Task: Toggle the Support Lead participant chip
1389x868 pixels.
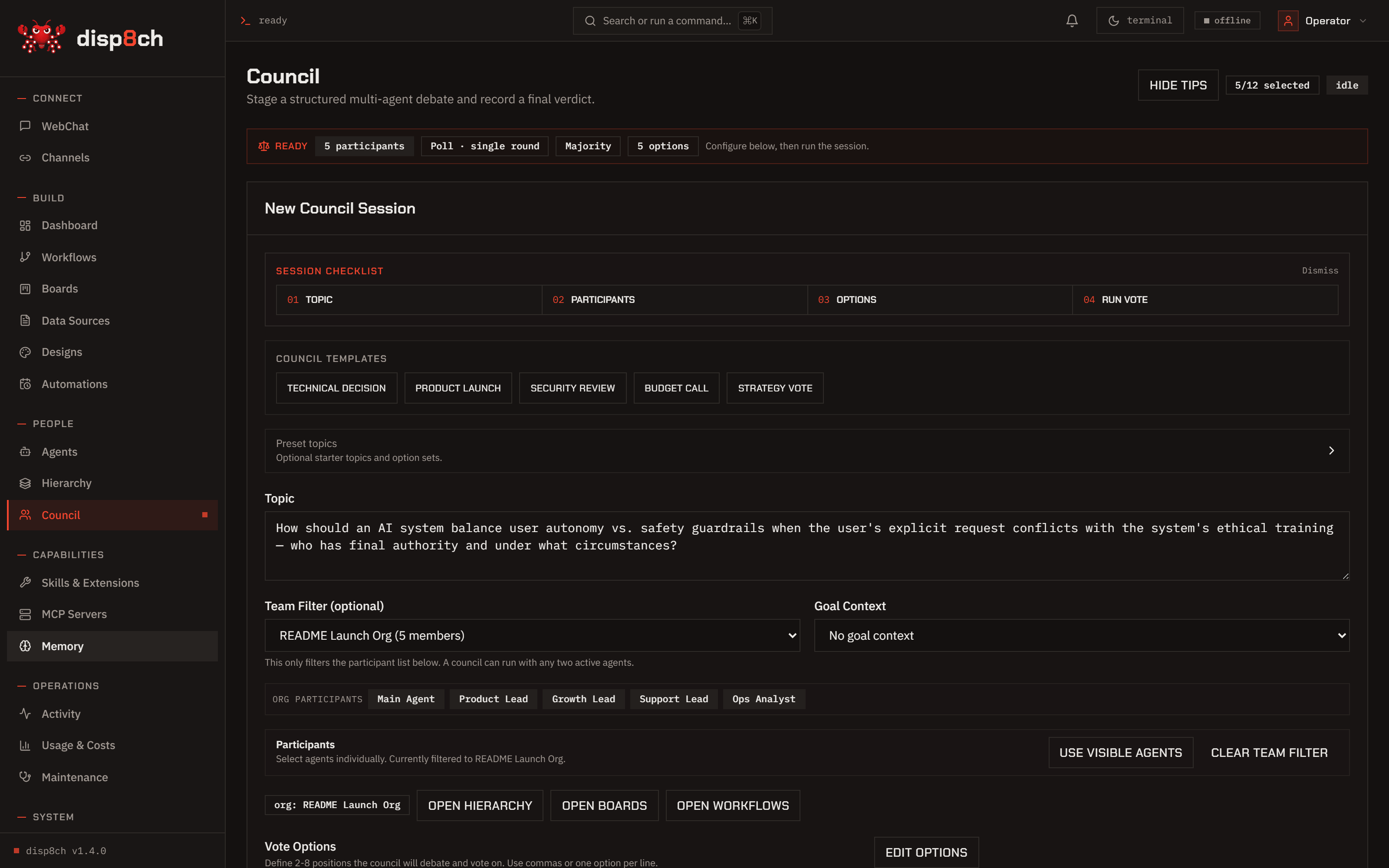Action: click(673, 699)
